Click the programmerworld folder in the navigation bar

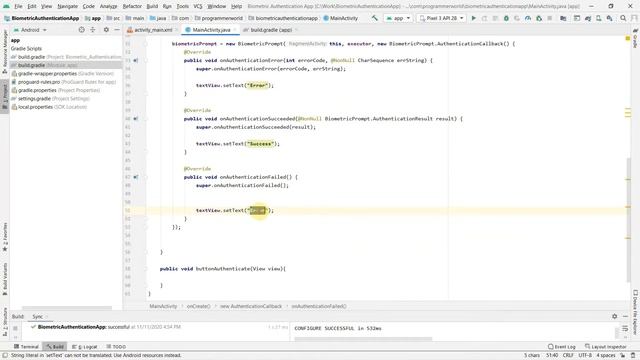[218, 18]
